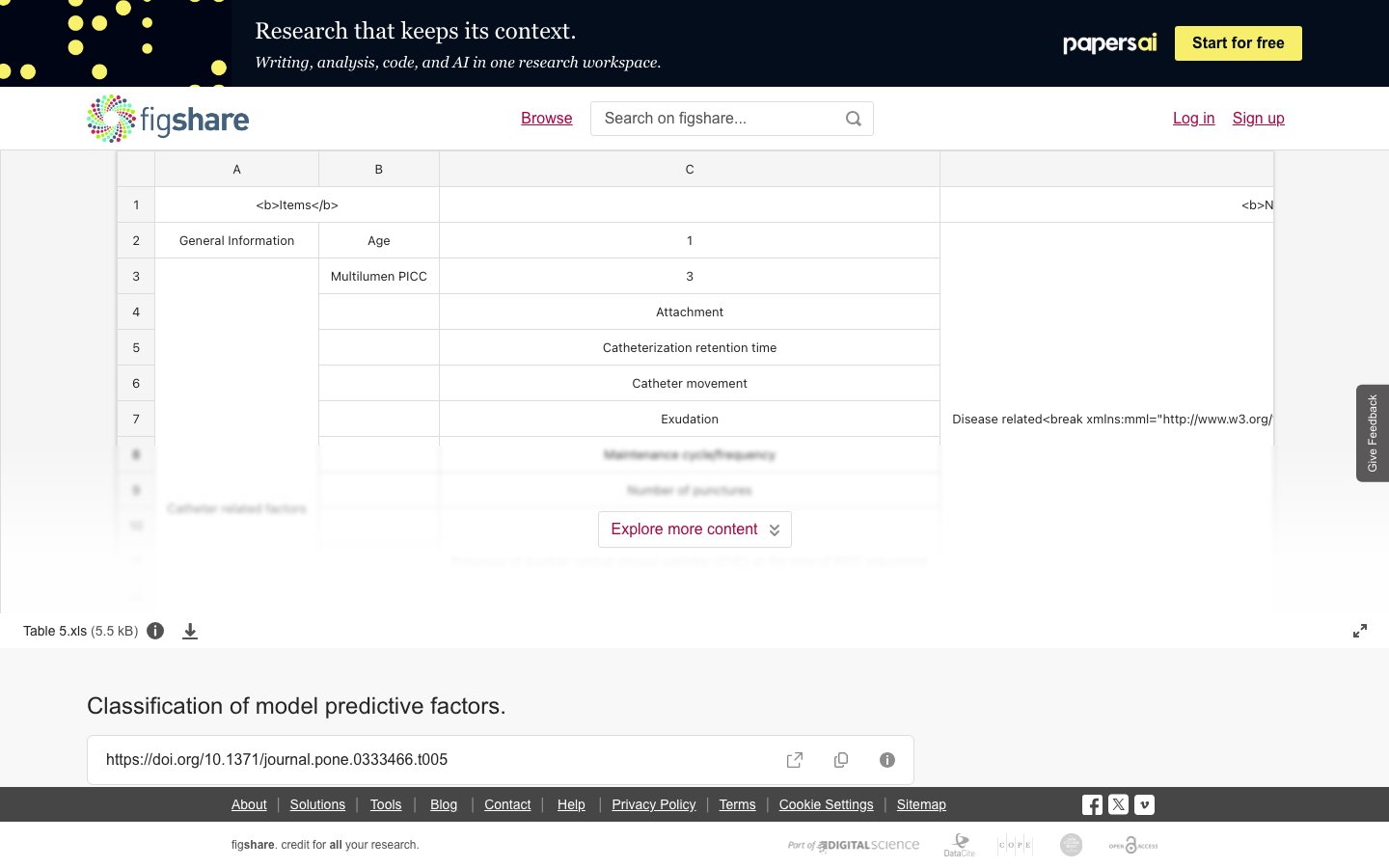
Task: Open figshare X profile
Action: pos(1118,804)
